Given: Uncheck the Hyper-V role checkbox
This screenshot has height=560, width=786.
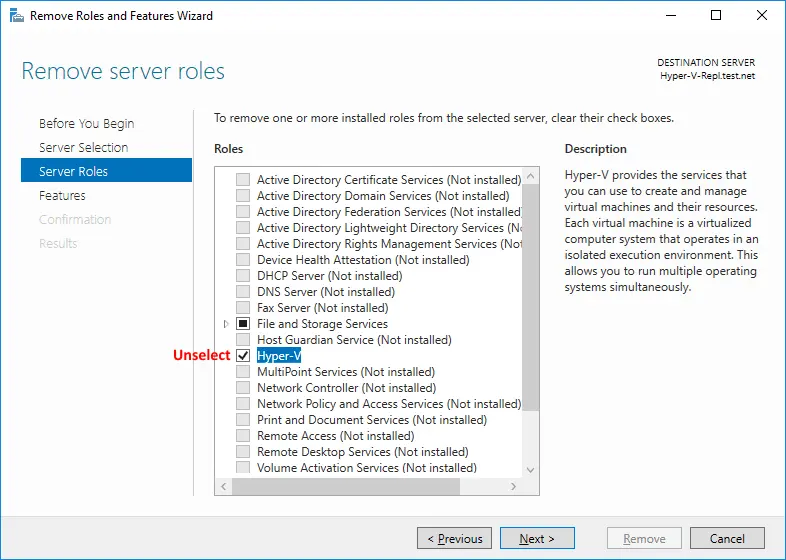Looking at the screenshot, I should click(x=243, y=355).
